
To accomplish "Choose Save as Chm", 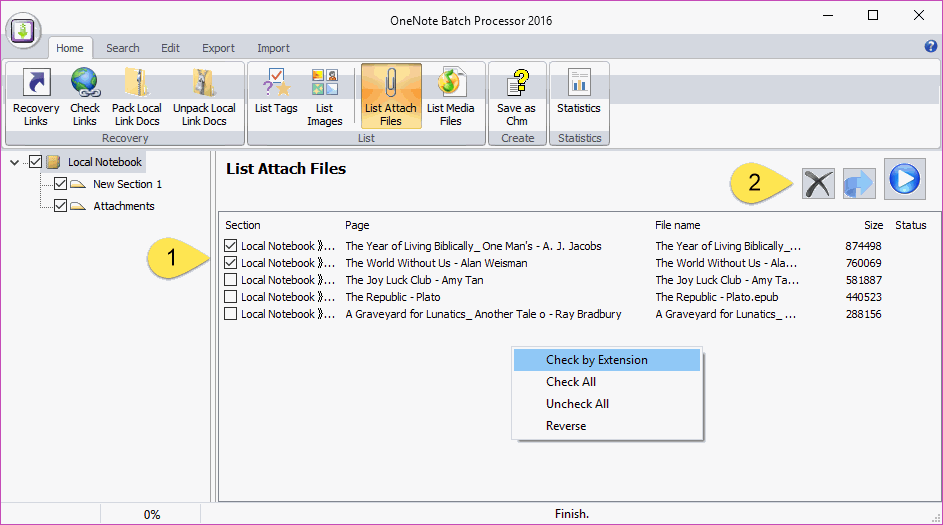I will click(517, 97).
